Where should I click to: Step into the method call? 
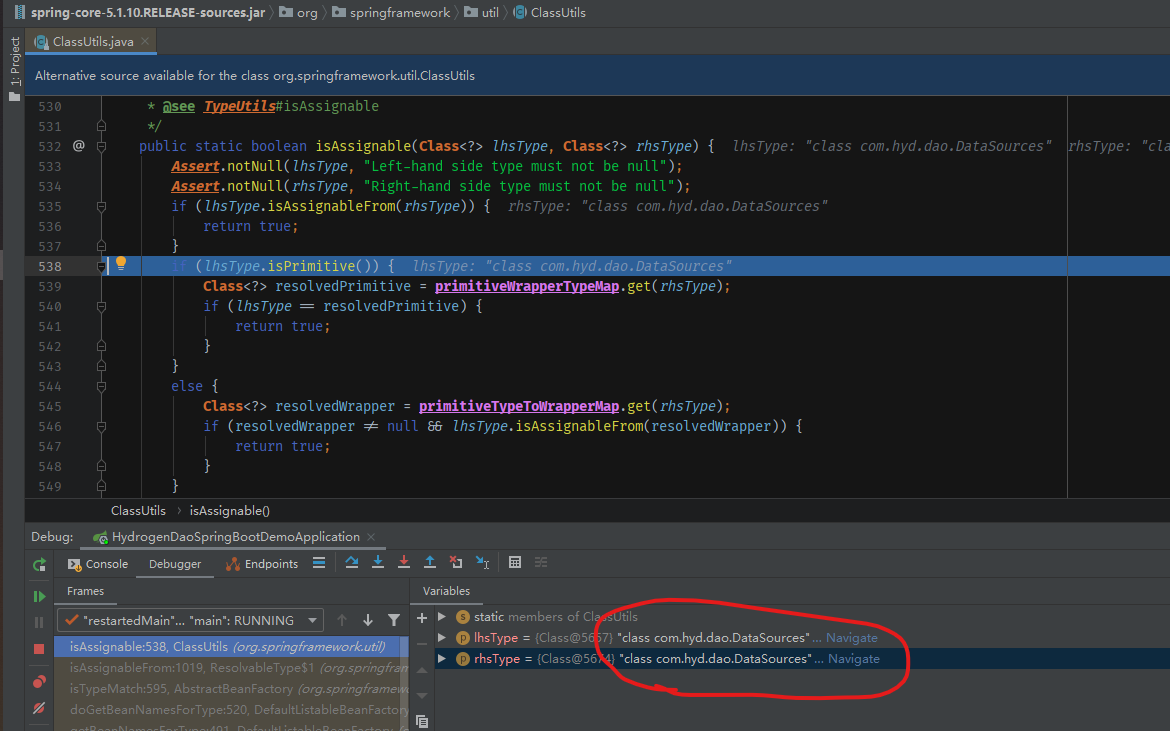click(378, 562)
